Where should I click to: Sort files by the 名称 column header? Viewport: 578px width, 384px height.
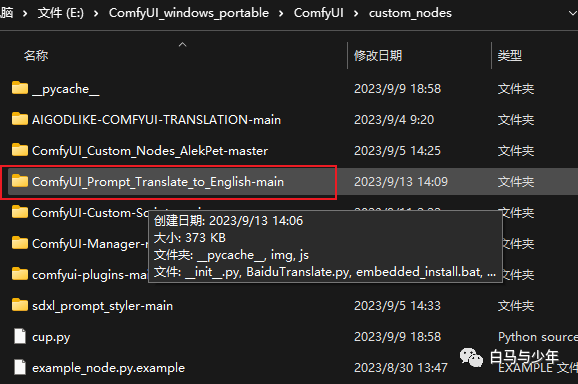pos(36,56)
